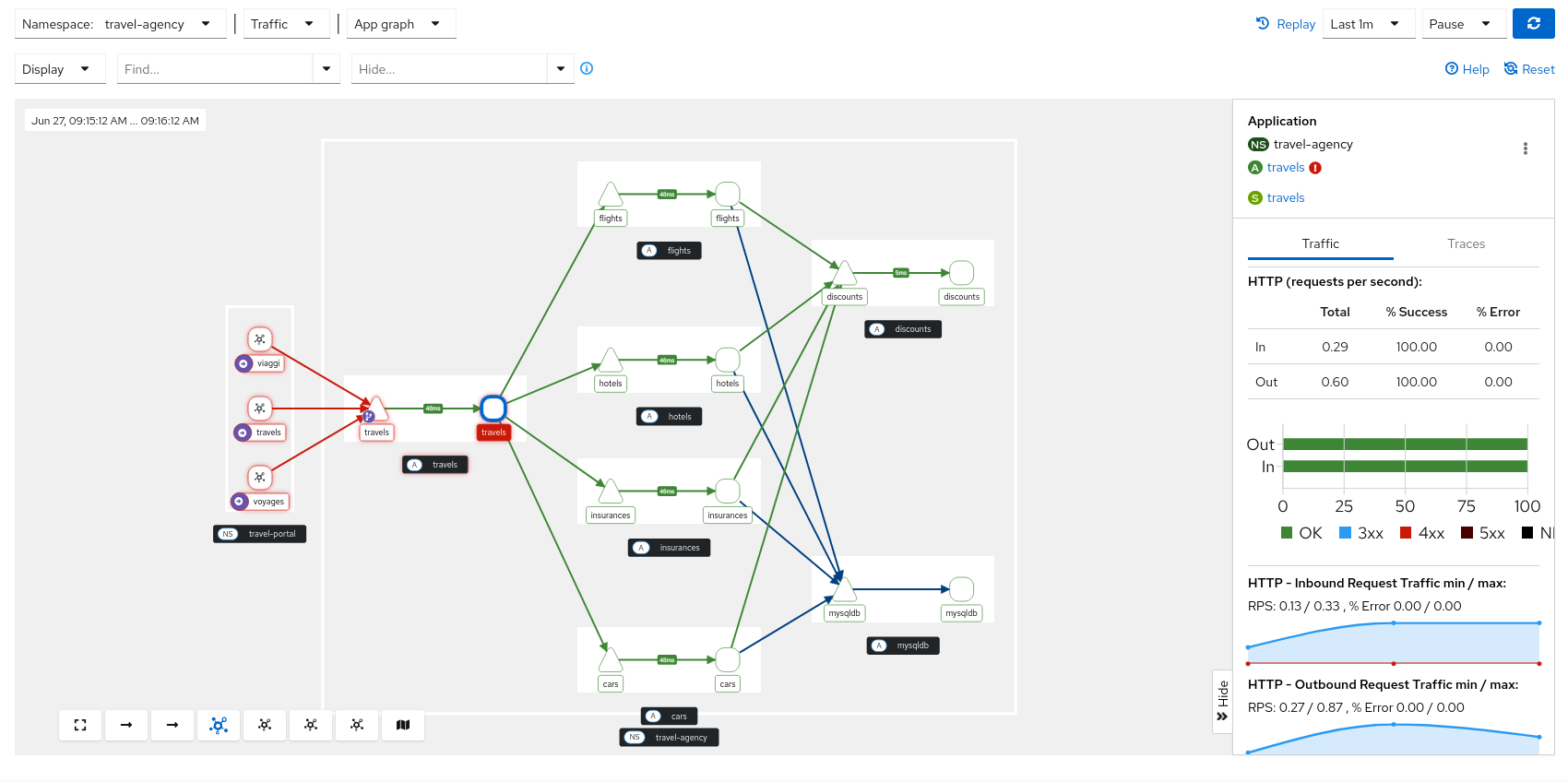
Task: Switch to the Traces tab
Action: pos(1466,243)
